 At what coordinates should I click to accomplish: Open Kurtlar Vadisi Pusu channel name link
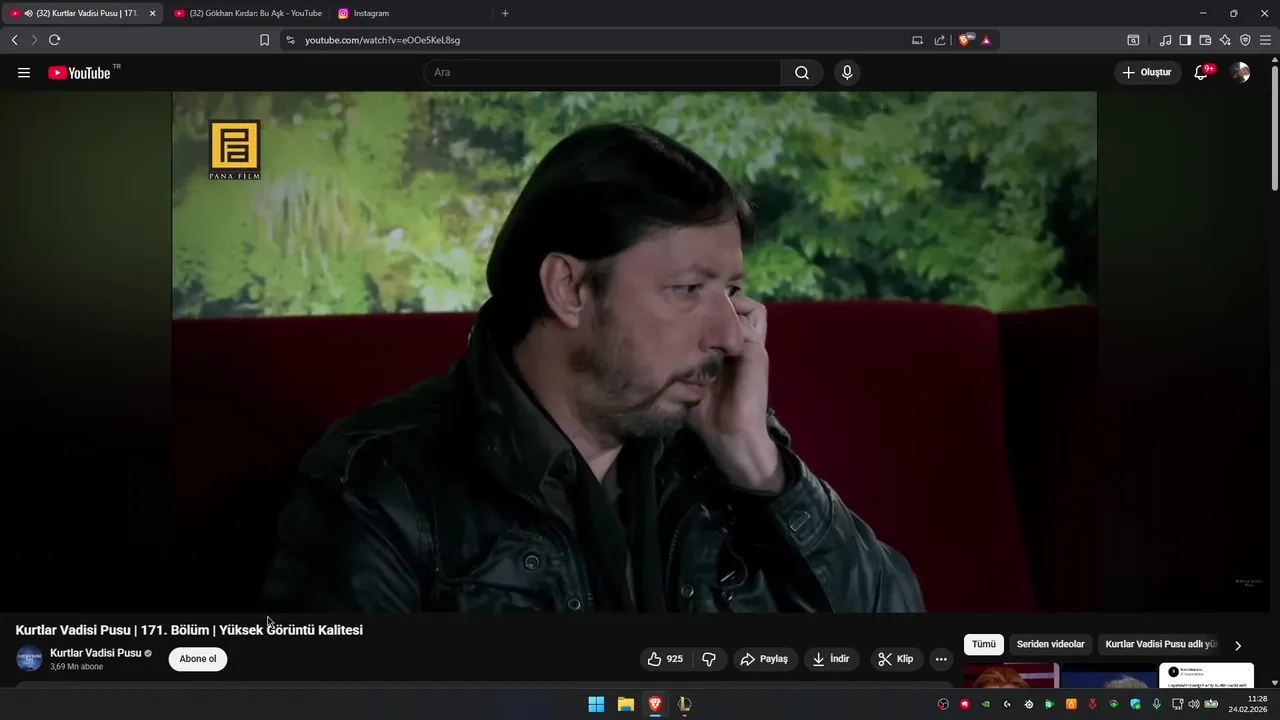point(96,653)
